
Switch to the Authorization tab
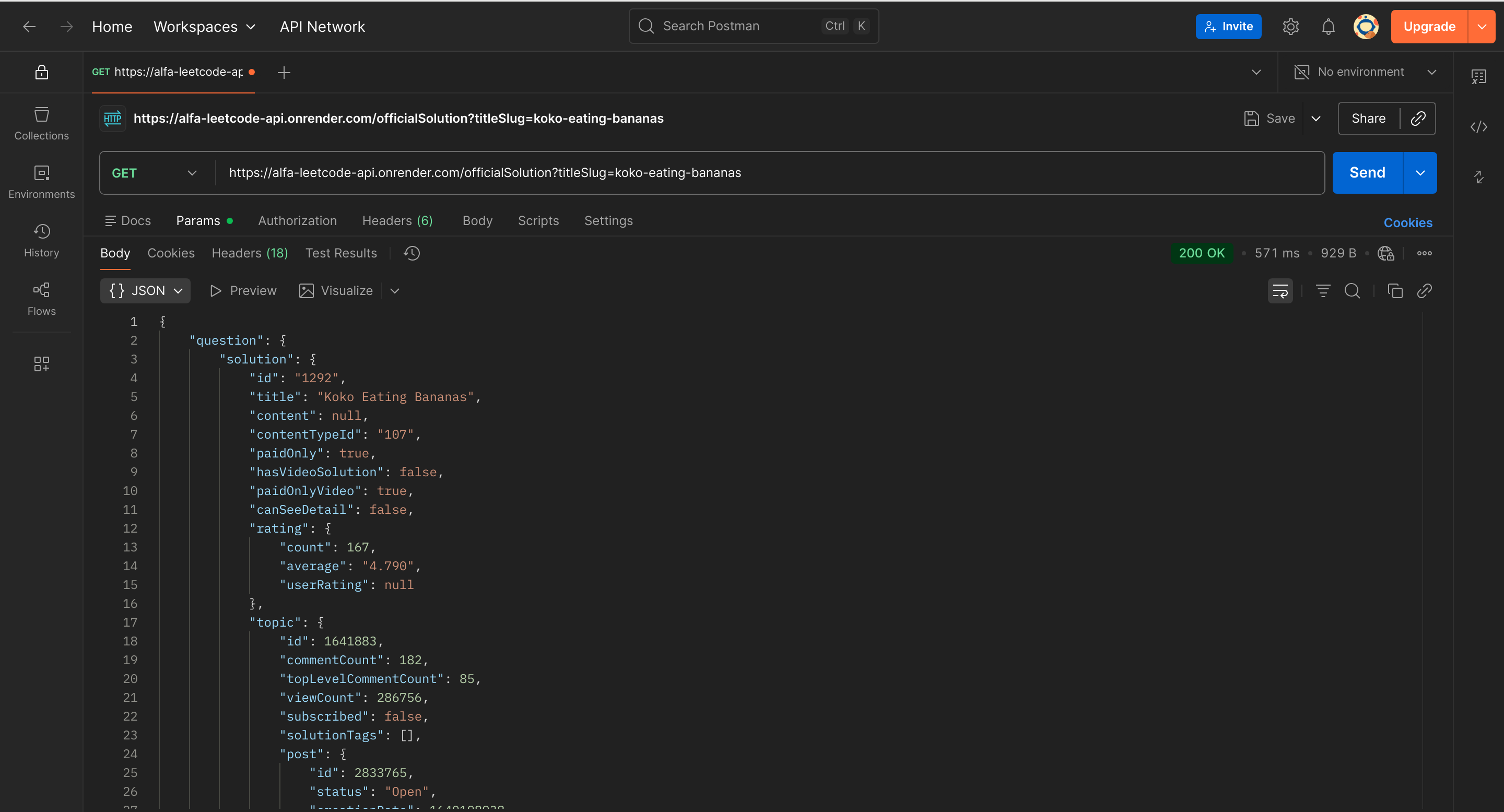tap(297, 221)
